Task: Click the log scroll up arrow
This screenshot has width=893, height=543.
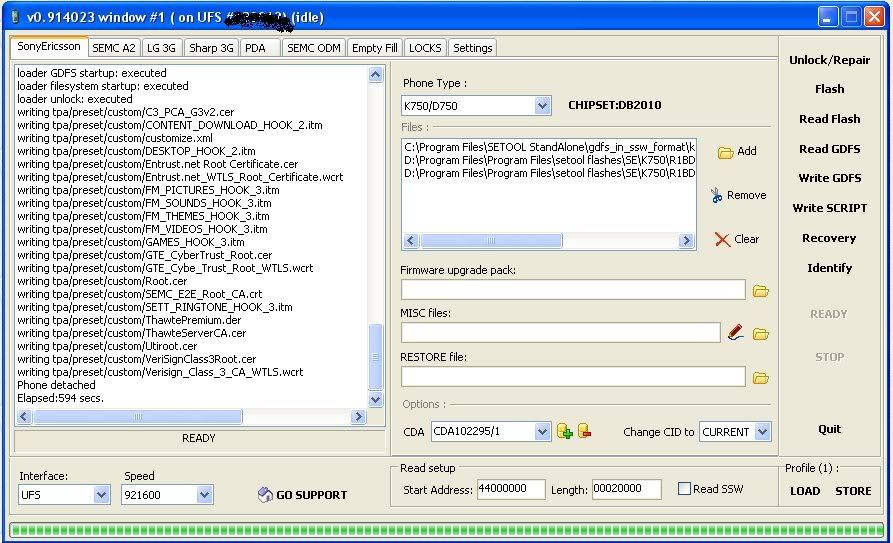Action: (375, 75)
